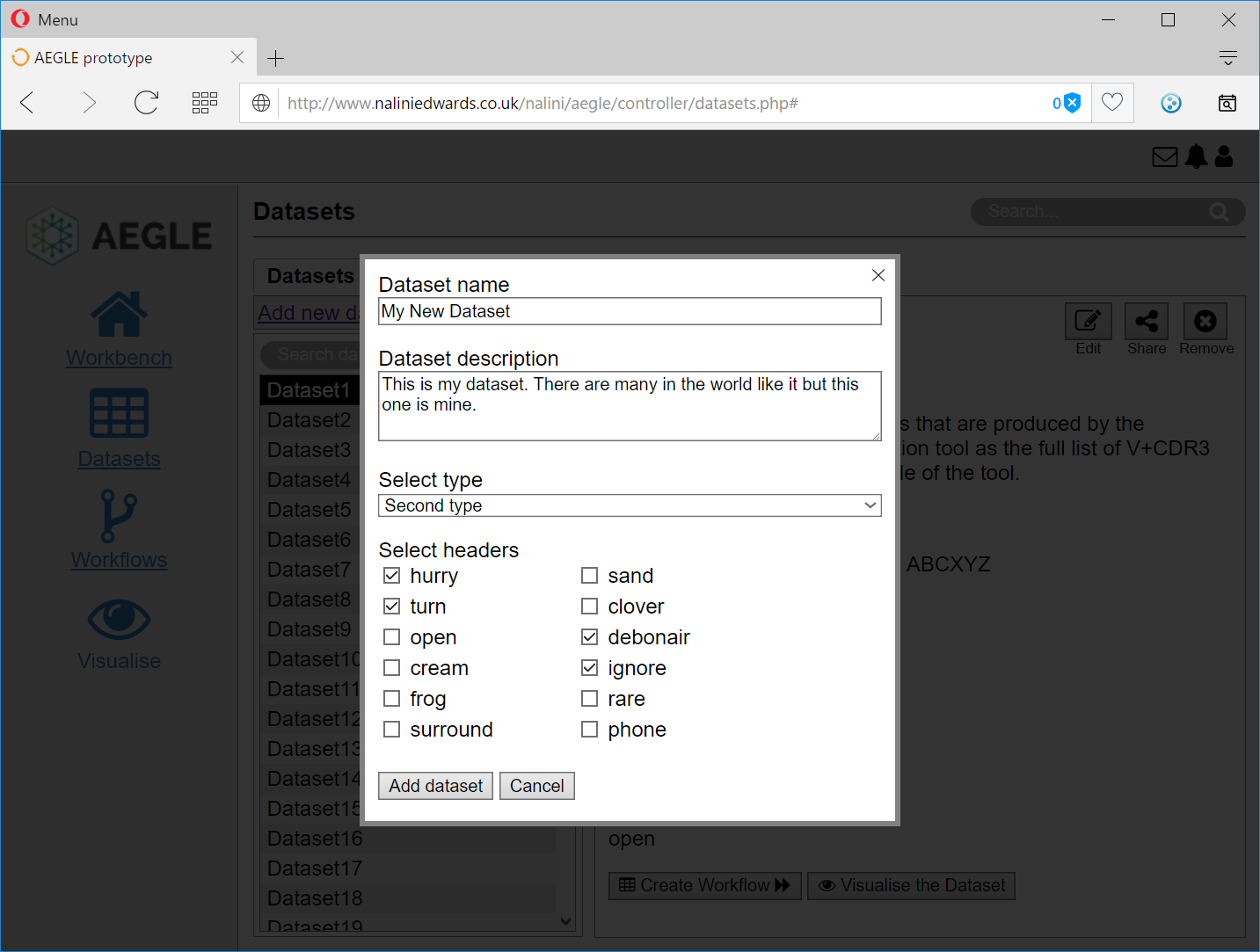Open the messages envelope icon

[1165, 157]
